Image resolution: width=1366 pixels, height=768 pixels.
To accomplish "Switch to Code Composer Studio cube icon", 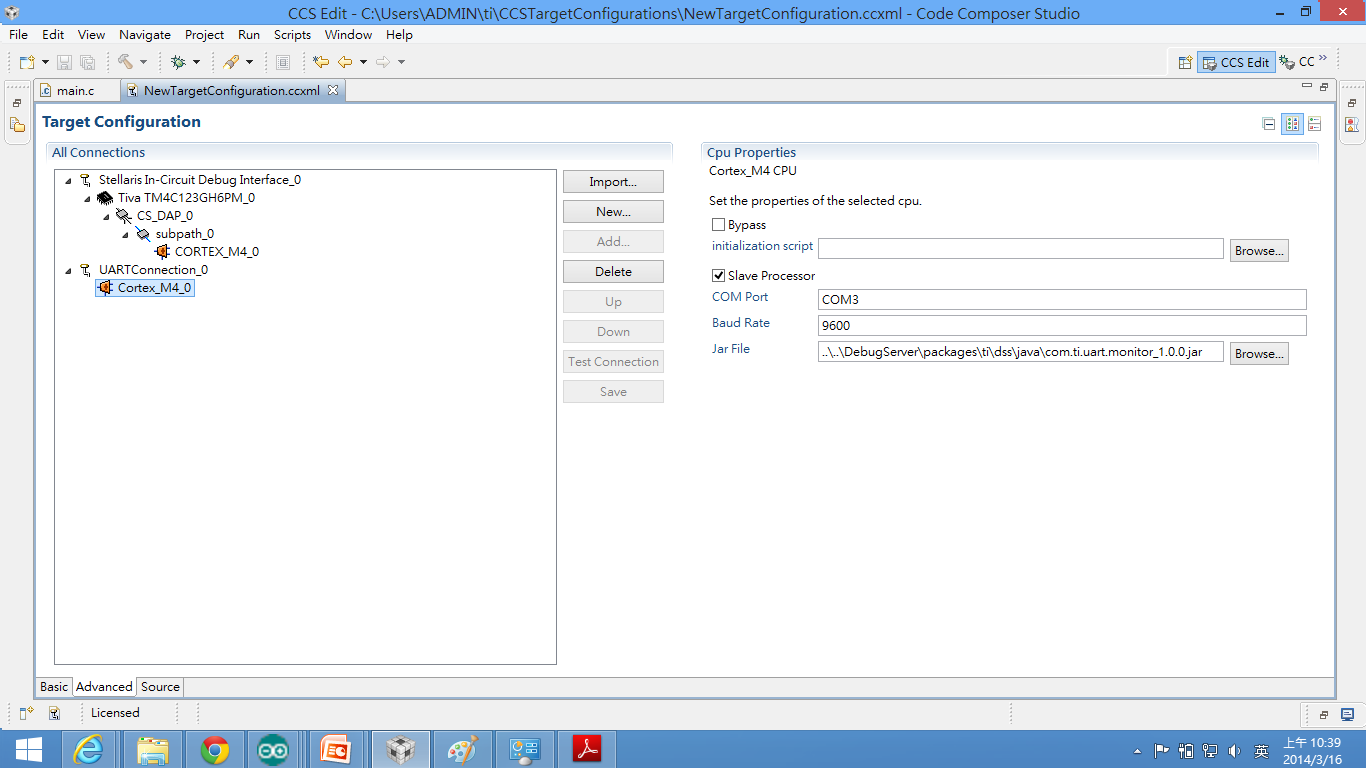I will (x=400, y=749).
